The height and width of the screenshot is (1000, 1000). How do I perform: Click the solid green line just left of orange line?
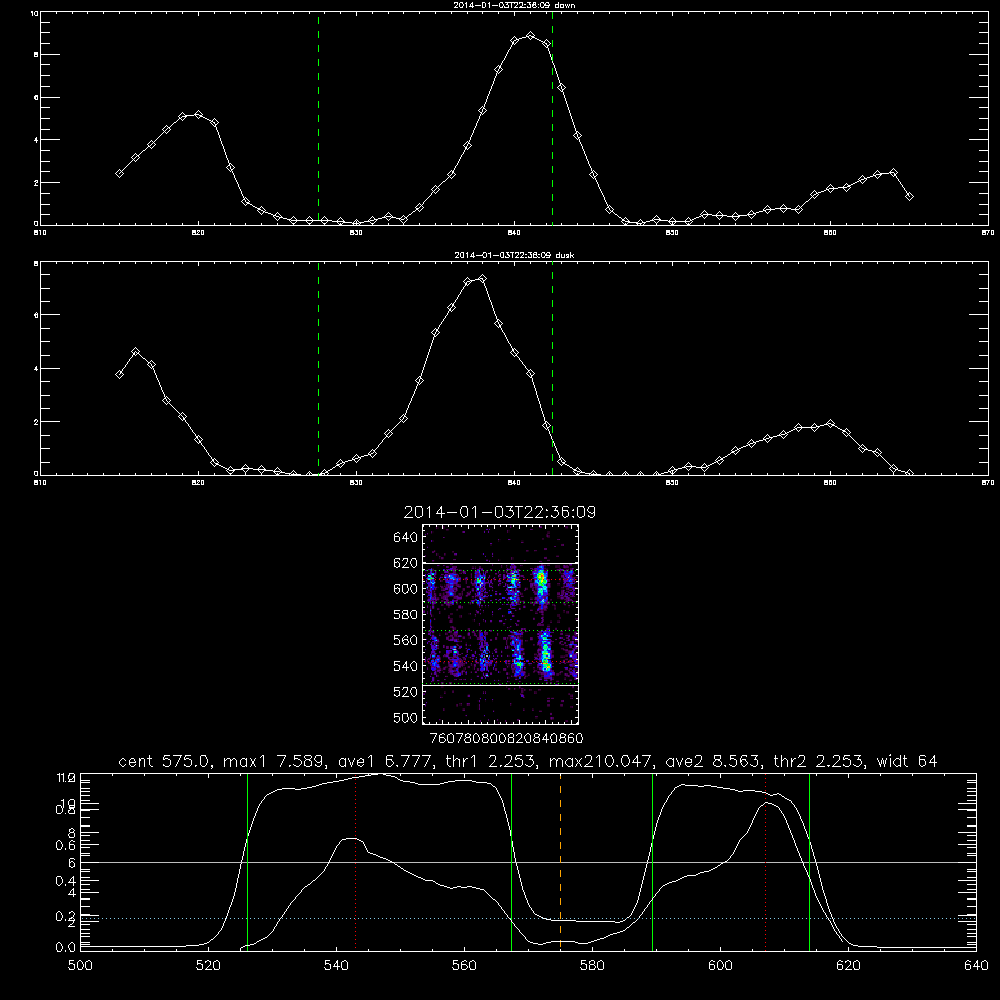[511, 862]
